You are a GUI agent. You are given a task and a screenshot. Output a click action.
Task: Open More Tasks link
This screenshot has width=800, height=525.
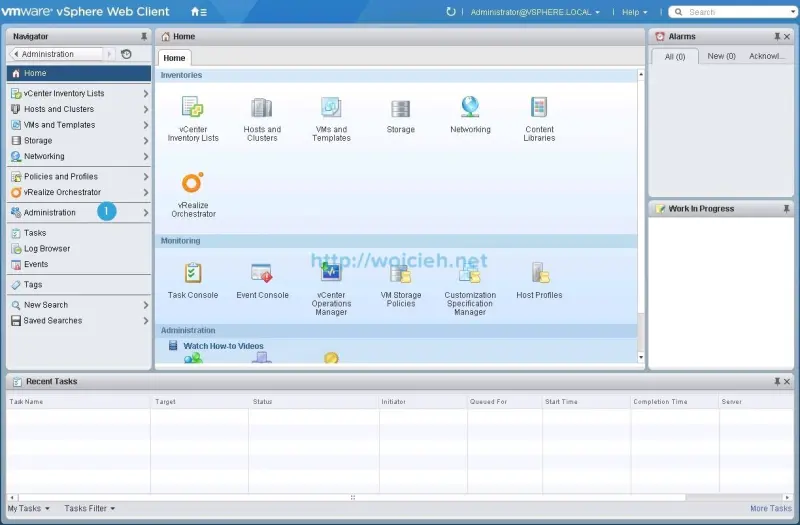(771, 508)
